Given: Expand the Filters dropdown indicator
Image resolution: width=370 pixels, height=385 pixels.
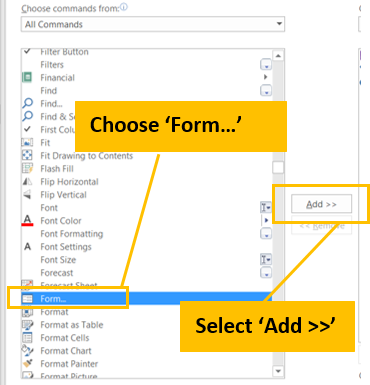Looking at the screenshot, I should coord(266,65).
